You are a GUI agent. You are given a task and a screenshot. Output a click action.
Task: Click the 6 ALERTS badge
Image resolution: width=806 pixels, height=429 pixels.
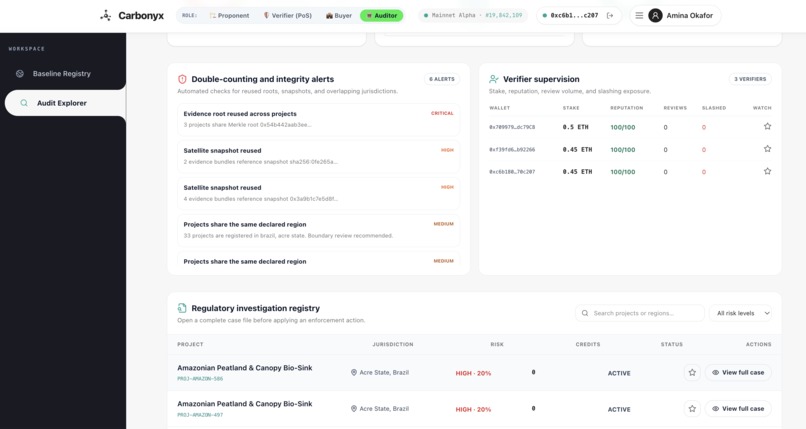coord(442,79)
